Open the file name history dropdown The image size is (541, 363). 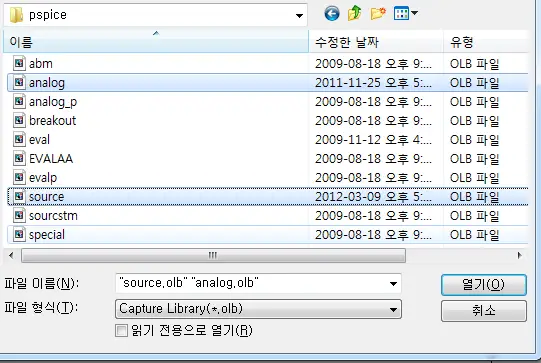(393, 284)
